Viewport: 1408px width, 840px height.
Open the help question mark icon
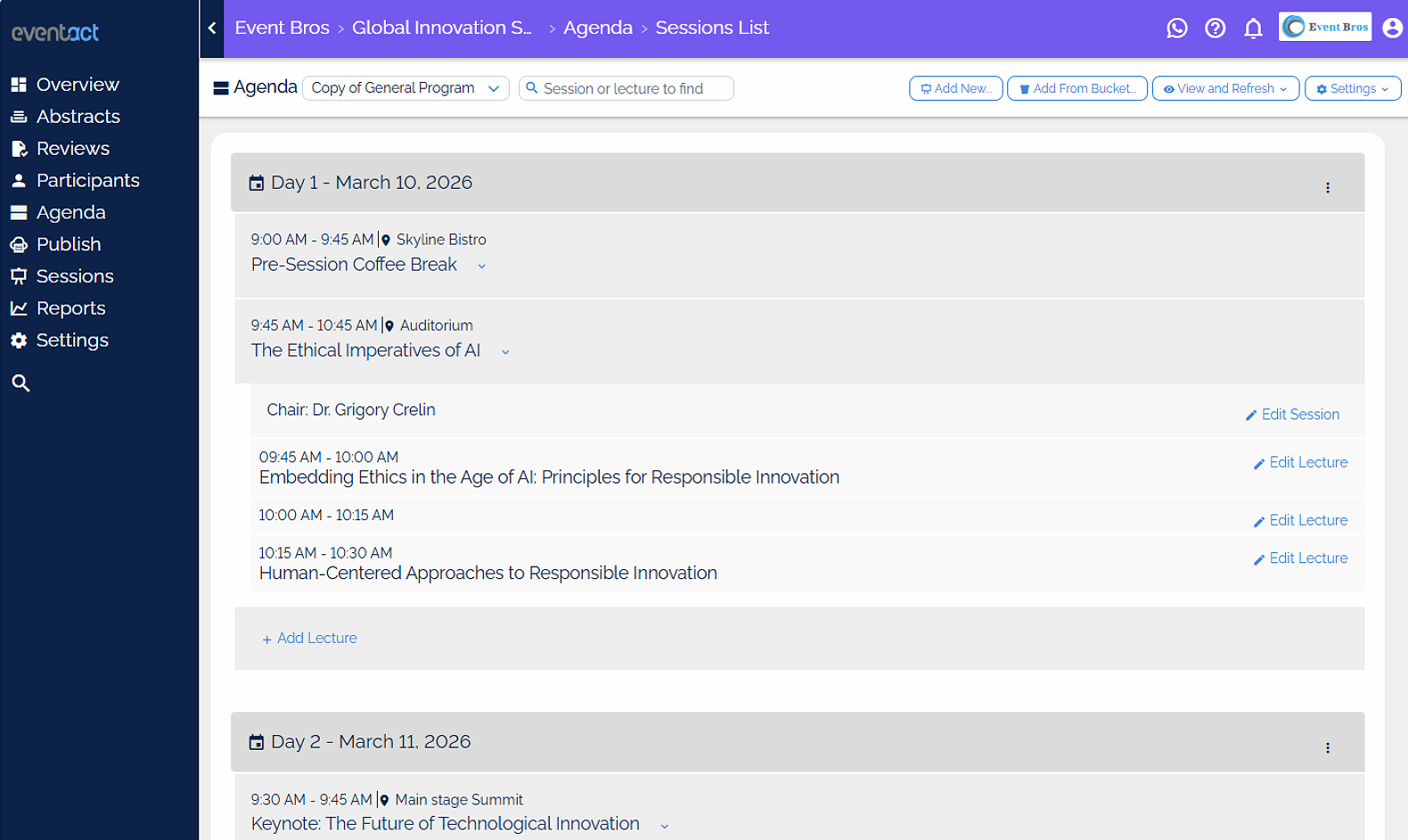click(x=1216, y=29)
